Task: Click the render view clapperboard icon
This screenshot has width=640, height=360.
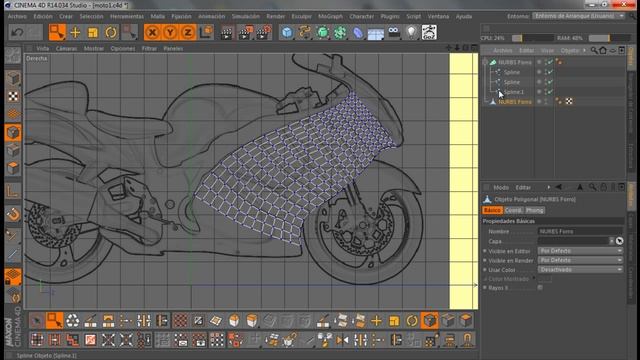Action: click(226, 33)
